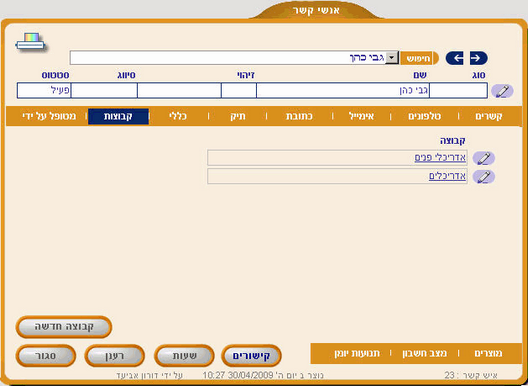This screenshot has width=528, height=386.
Task: Switch to the אימייל tab
Action: 361,117
